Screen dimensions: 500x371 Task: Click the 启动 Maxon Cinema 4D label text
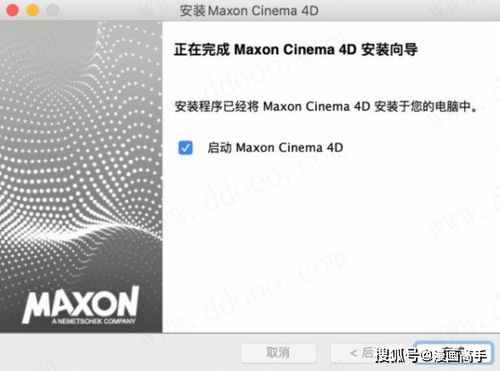tap(275, 148)
